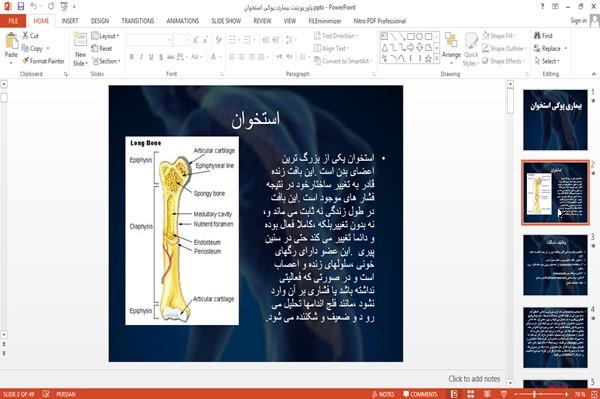Collapse the ribbon arrow
Image resolution: width=600 pixels, height=399 pixels.
[x=594, y=74]
